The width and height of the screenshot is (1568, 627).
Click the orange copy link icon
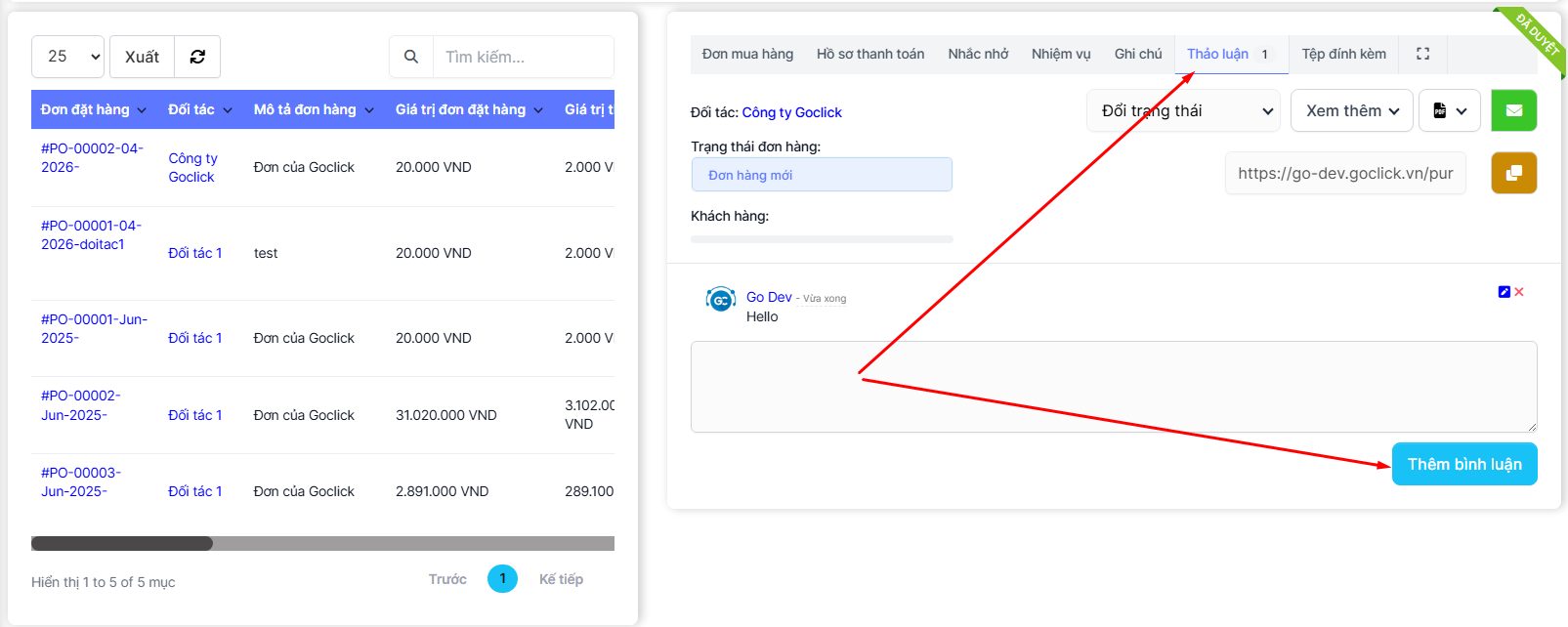click(x=1513, y=173)
